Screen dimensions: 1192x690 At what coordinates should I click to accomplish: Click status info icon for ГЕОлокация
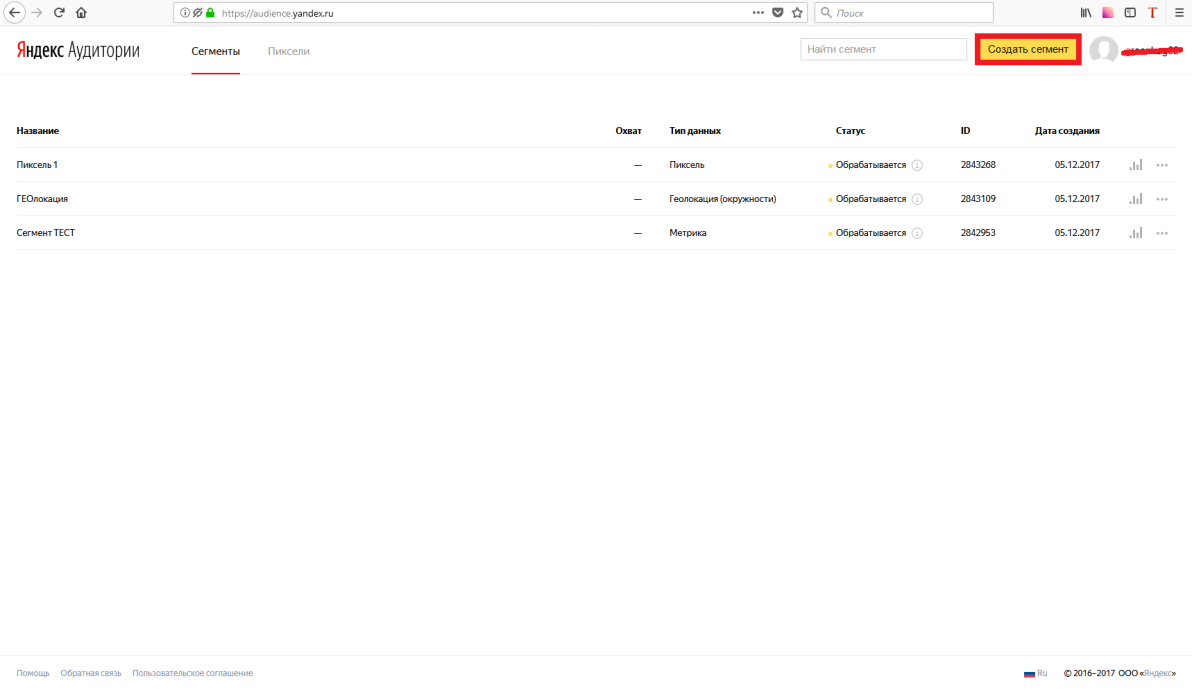[918, 199]
